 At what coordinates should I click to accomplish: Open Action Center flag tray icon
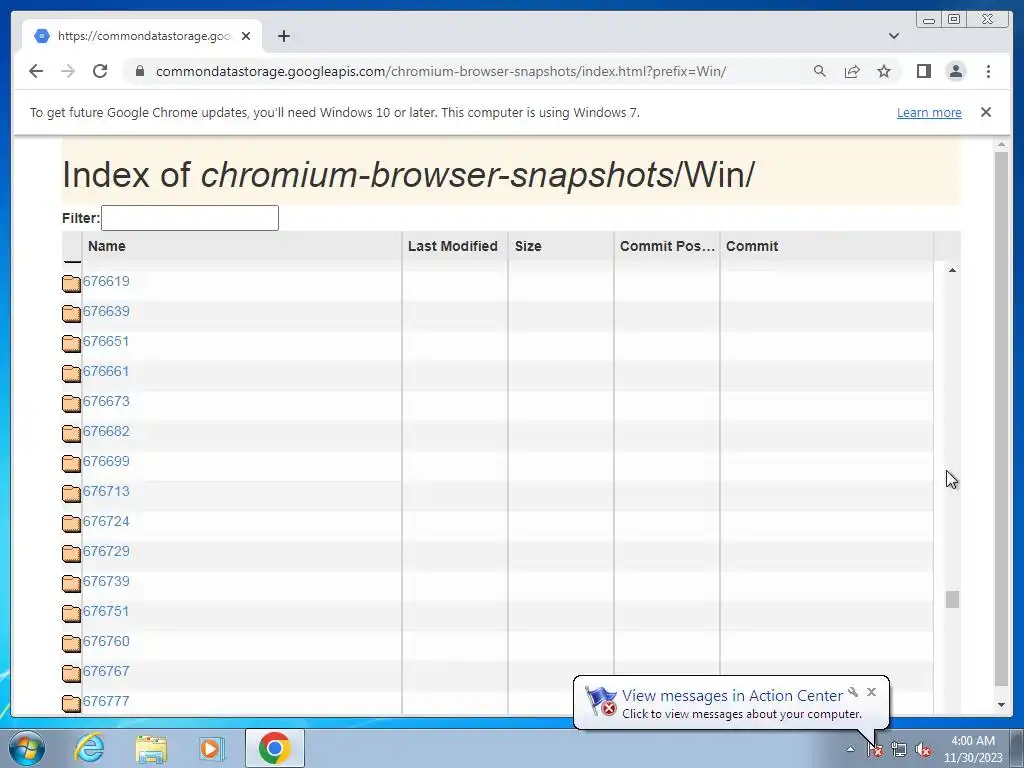(875, 750)
